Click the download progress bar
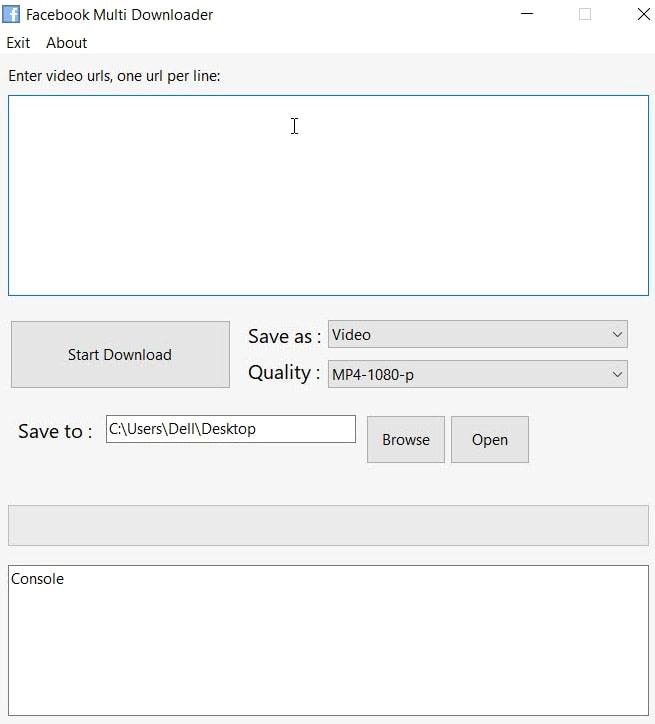 pos(328,525)
